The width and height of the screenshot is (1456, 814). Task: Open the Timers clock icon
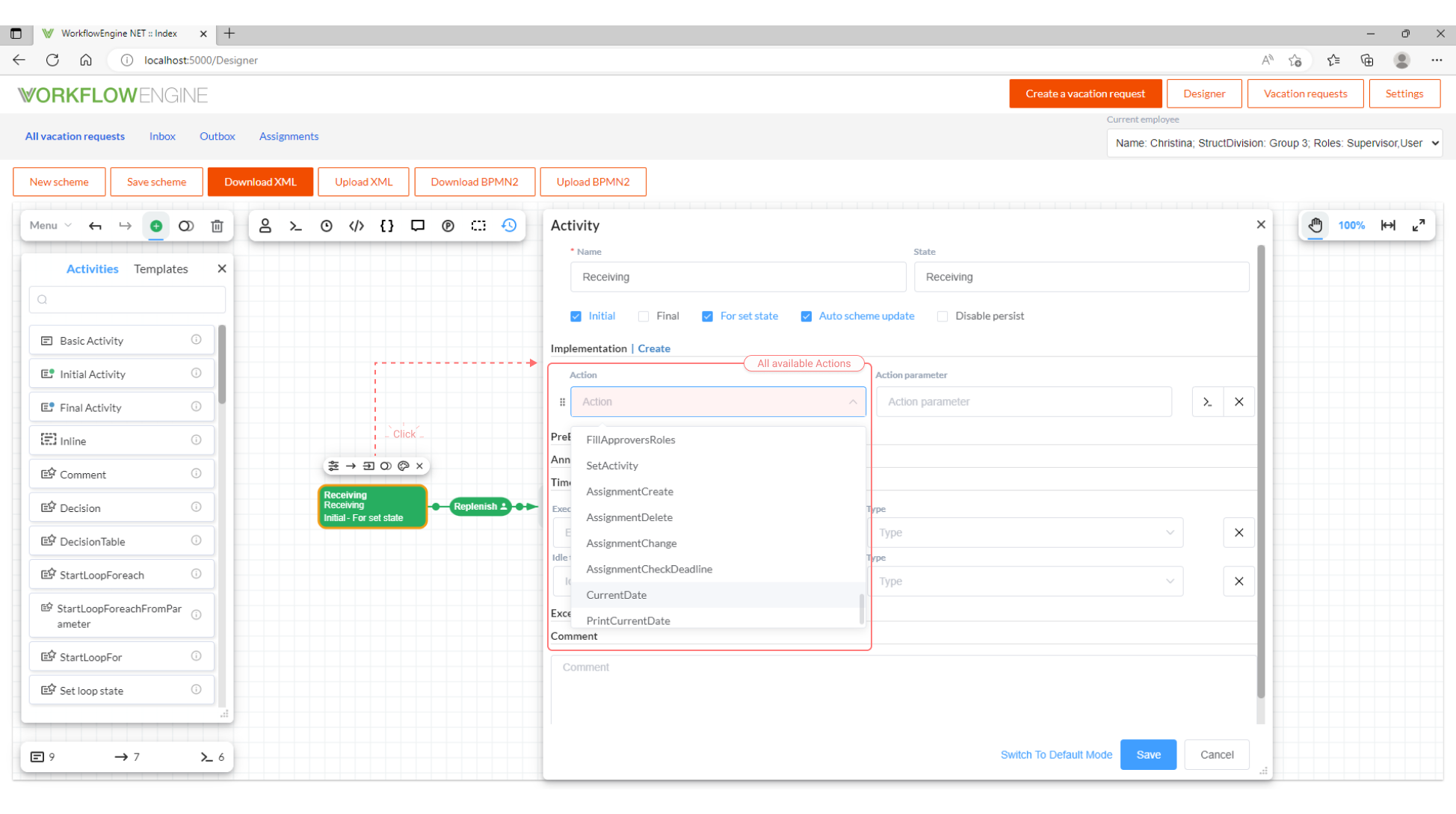326,226
